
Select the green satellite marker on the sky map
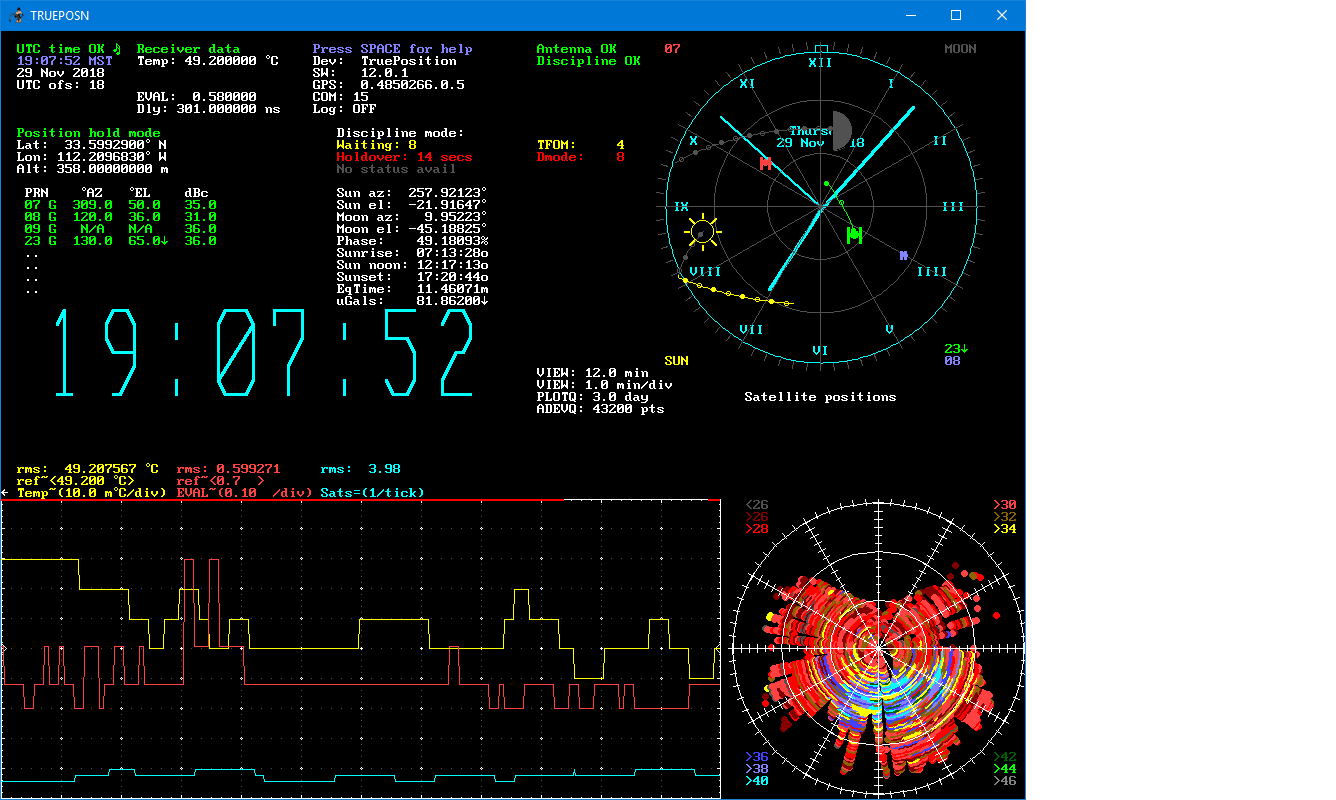tap(854, 235)
